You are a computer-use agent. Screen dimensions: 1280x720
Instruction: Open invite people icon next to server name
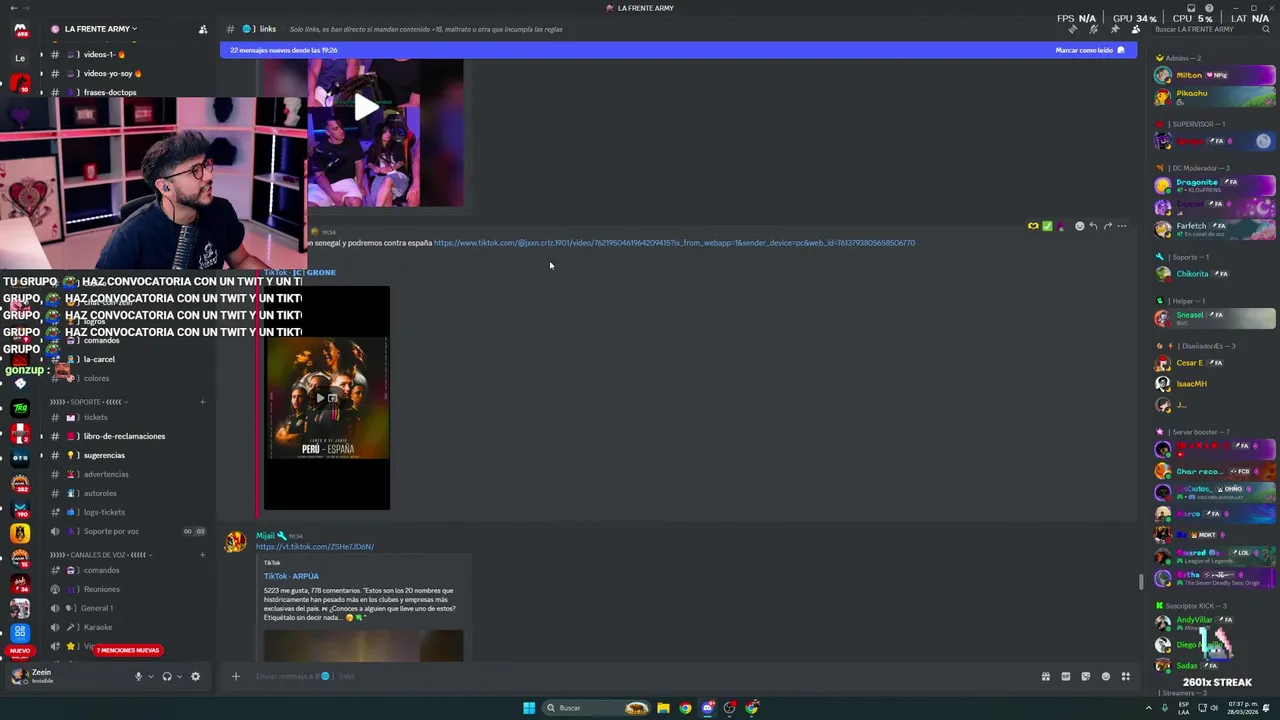[x=203, y=29]
